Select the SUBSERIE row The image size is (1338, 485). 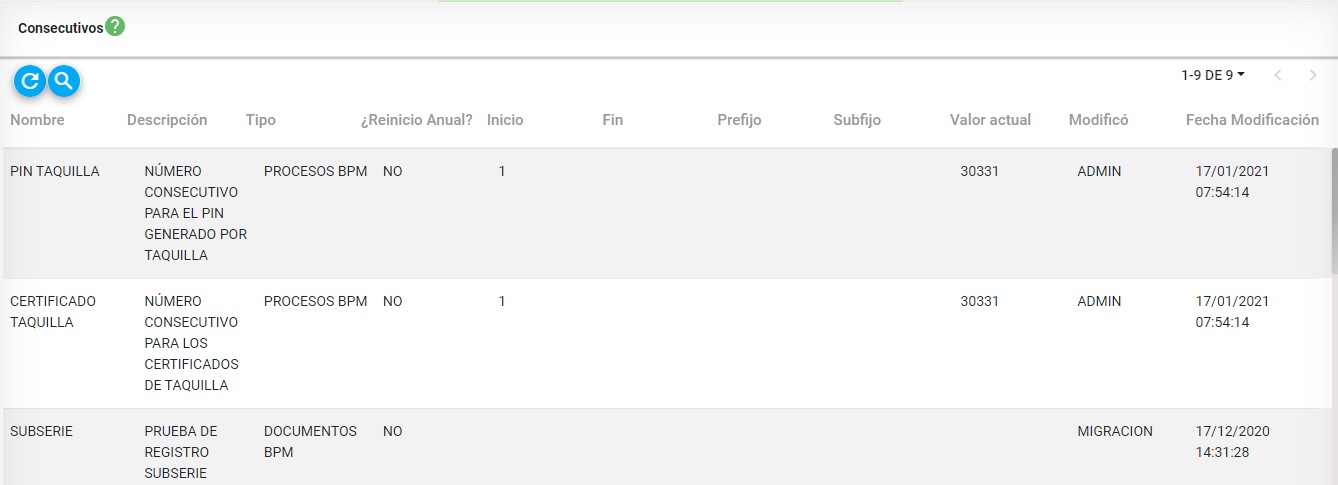pyautogui.click(x=41, y=431)
